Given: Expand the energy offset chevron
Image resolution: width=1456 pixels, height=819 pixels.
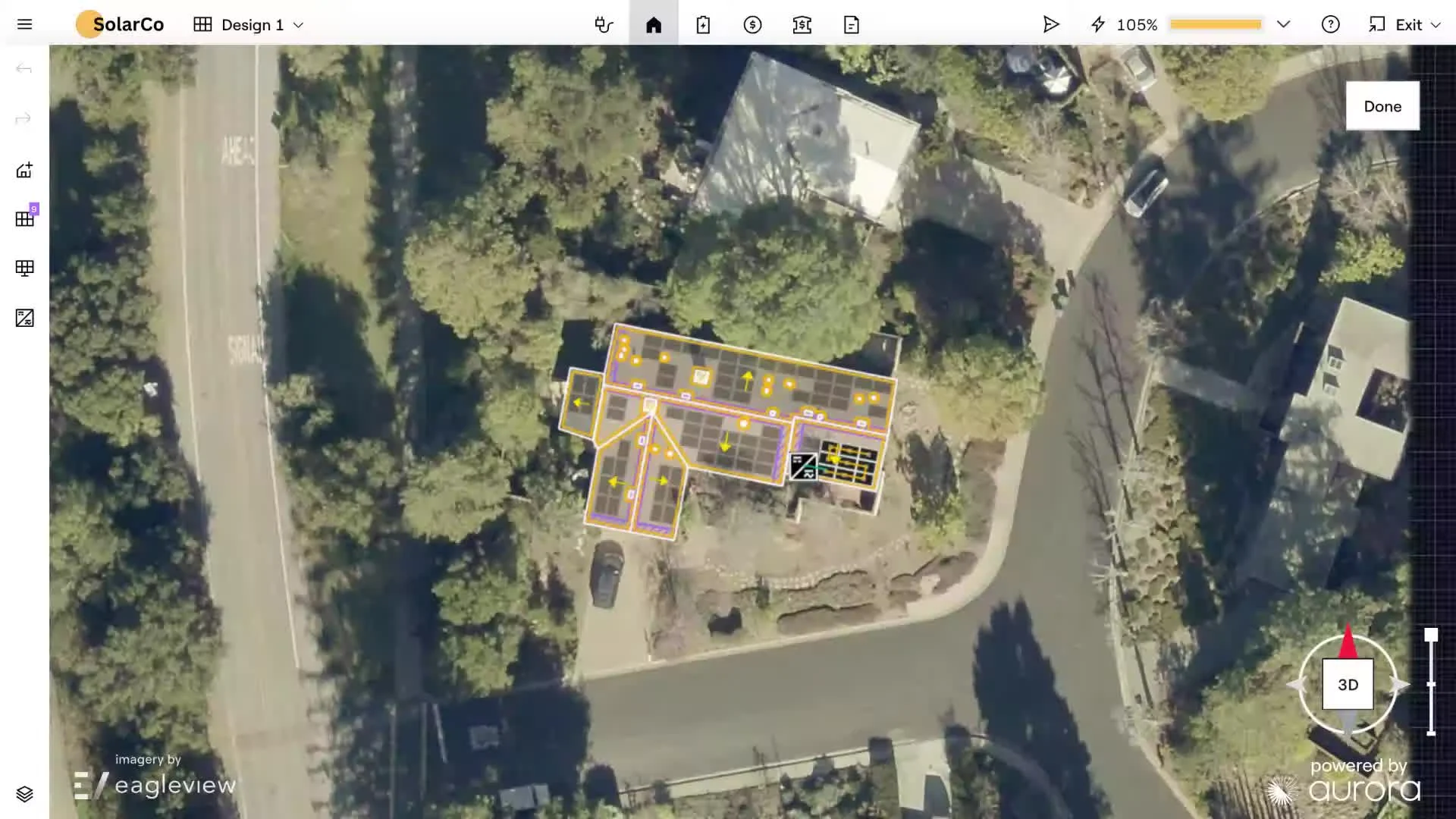Looking at the screenshot, I should pyautogui.click(x=1283, y=24).
